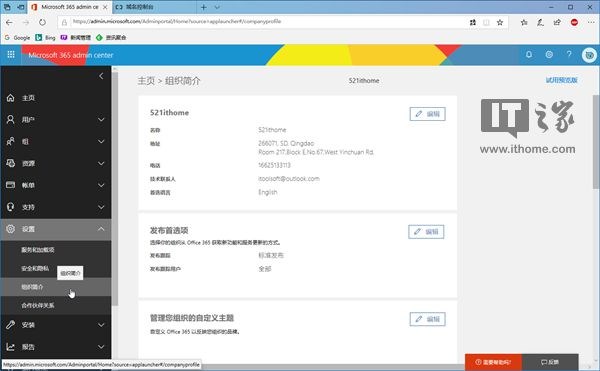Open browser more options ellipsis
This screenshot has width=600, height=371.
click(x=591, y=23)
